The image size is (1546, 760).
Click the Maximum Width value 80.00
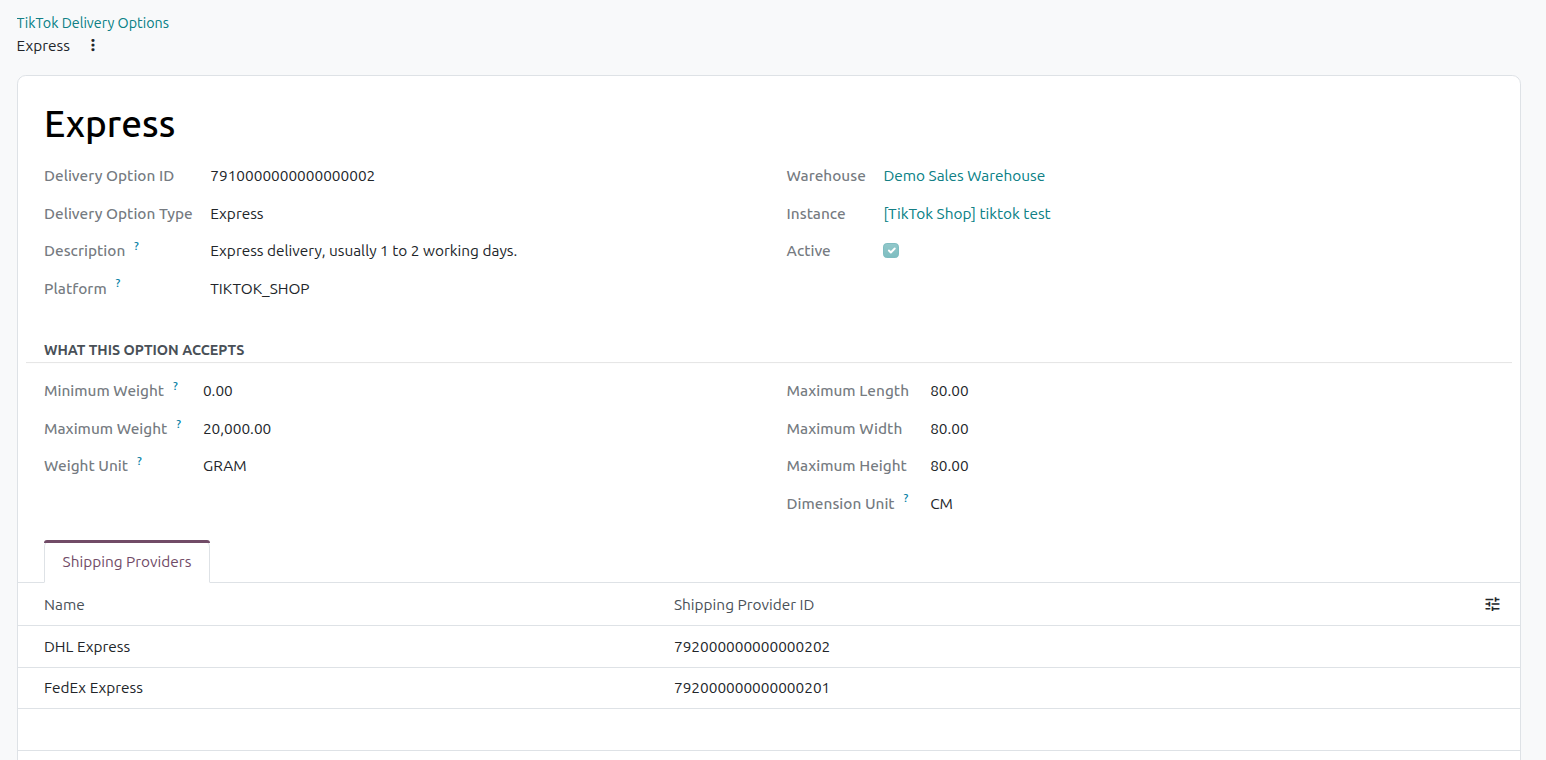click(949, 429)
